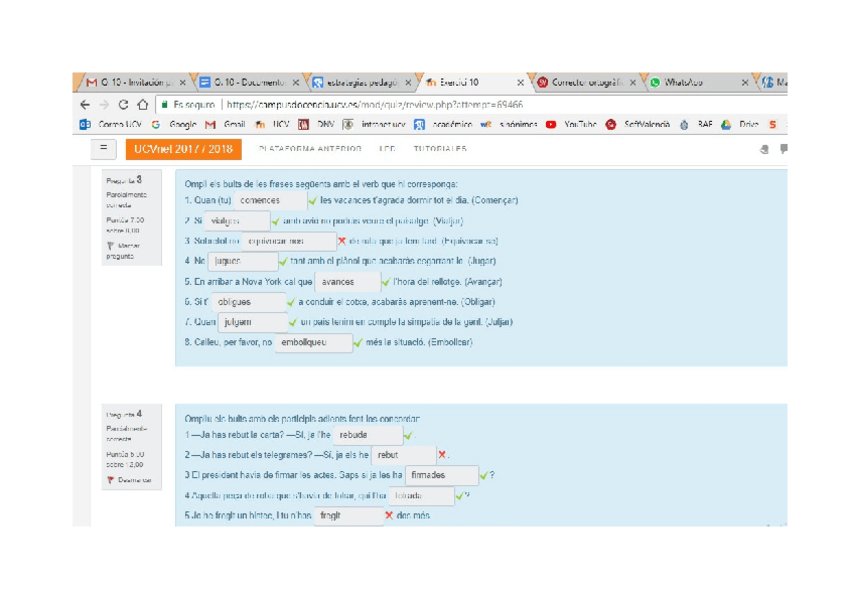Open the académico bookmark
Viewport: 848px width, 599px height.
coord(443,124)
